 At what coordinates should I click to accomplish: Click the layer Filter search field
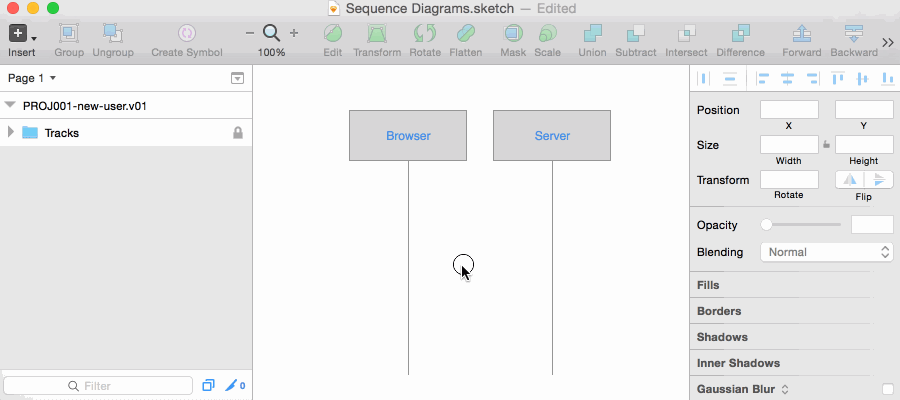(98, 385)
